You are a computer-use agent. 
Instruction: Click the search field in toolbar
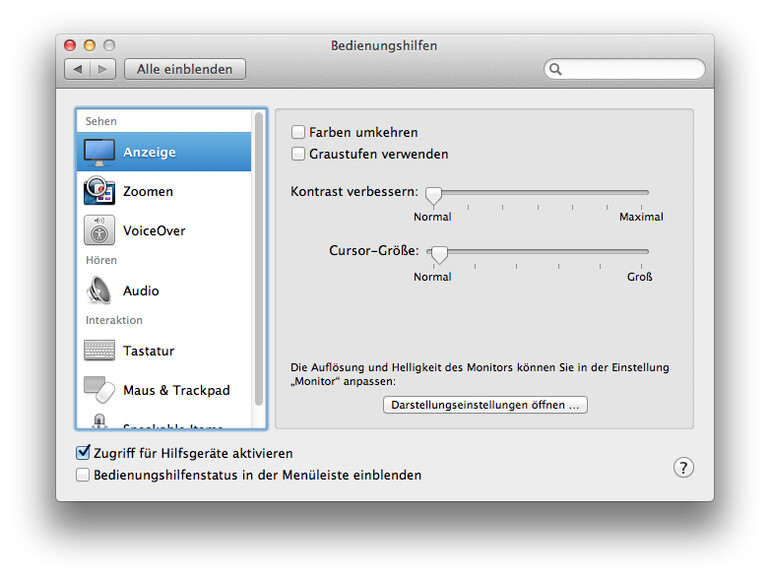(x=624, y=69)
